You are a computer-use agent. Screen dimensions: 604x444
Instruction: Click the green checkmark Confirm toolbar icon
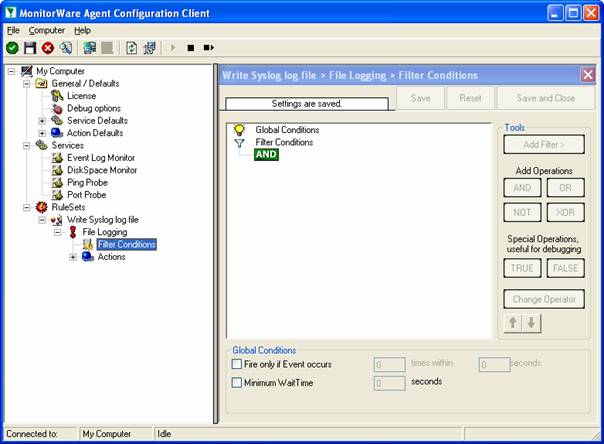coord(12,48)
